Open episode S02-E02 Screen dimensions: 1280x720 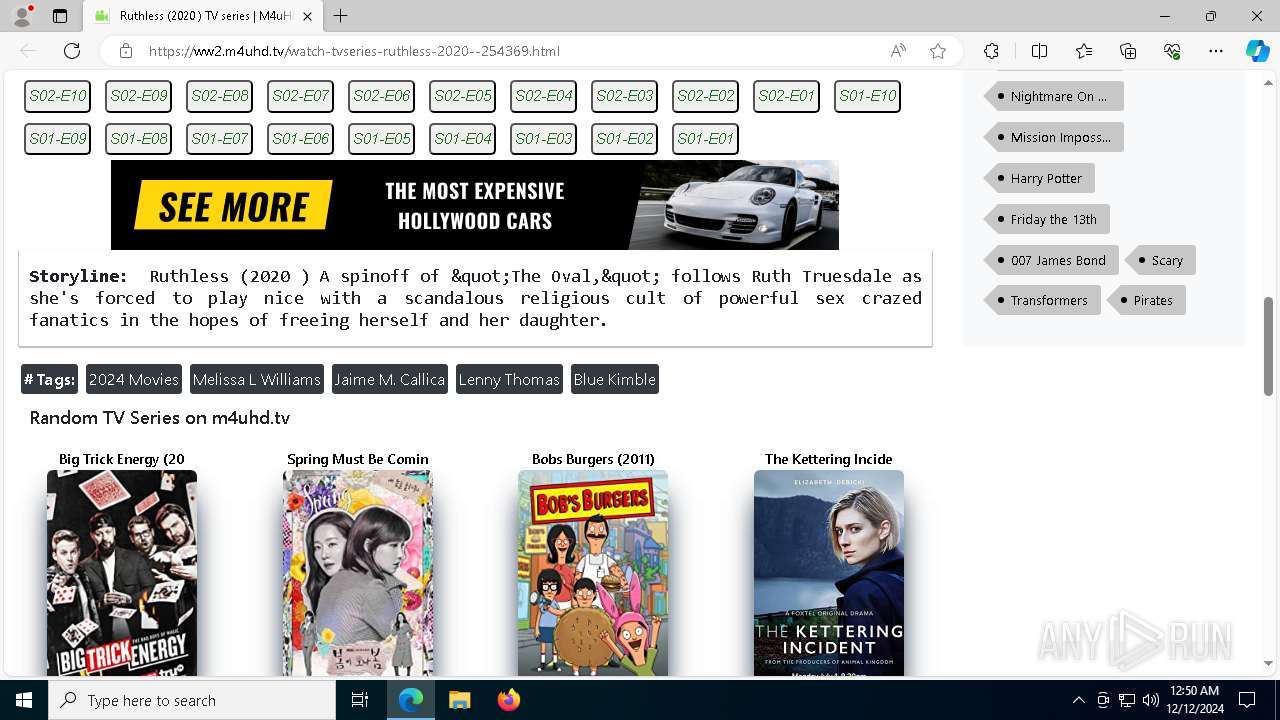pos(705,96)
